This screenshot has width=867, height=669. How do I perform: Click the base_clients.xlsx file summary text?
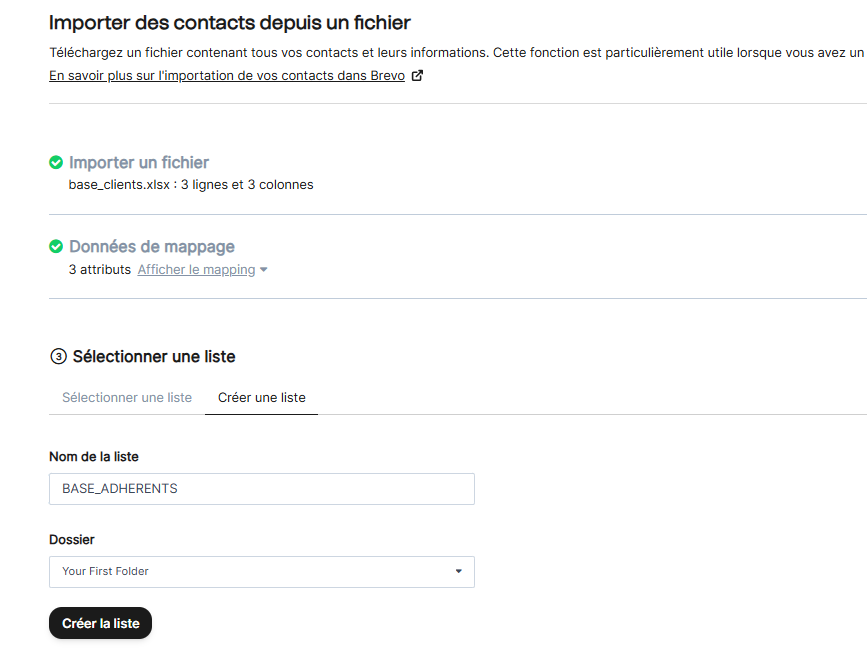(x=191, y=185)
